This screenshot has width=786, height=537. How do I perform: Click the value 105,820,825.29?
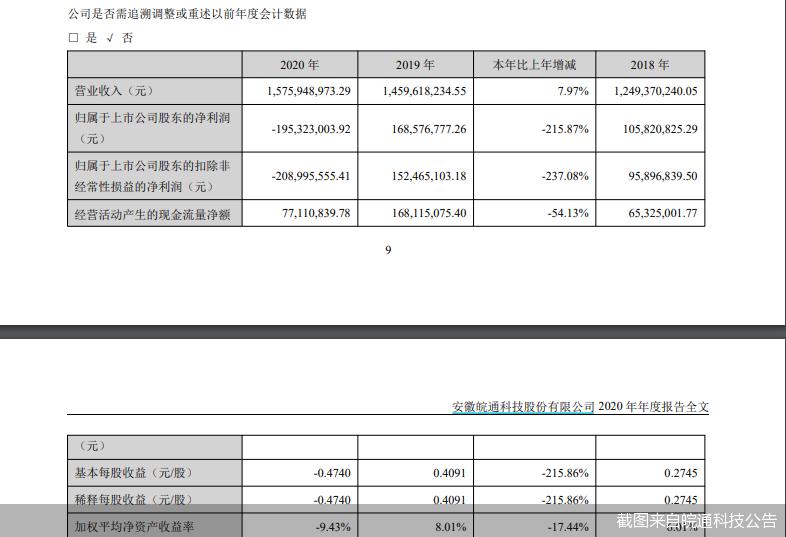(x=660, y=129)
